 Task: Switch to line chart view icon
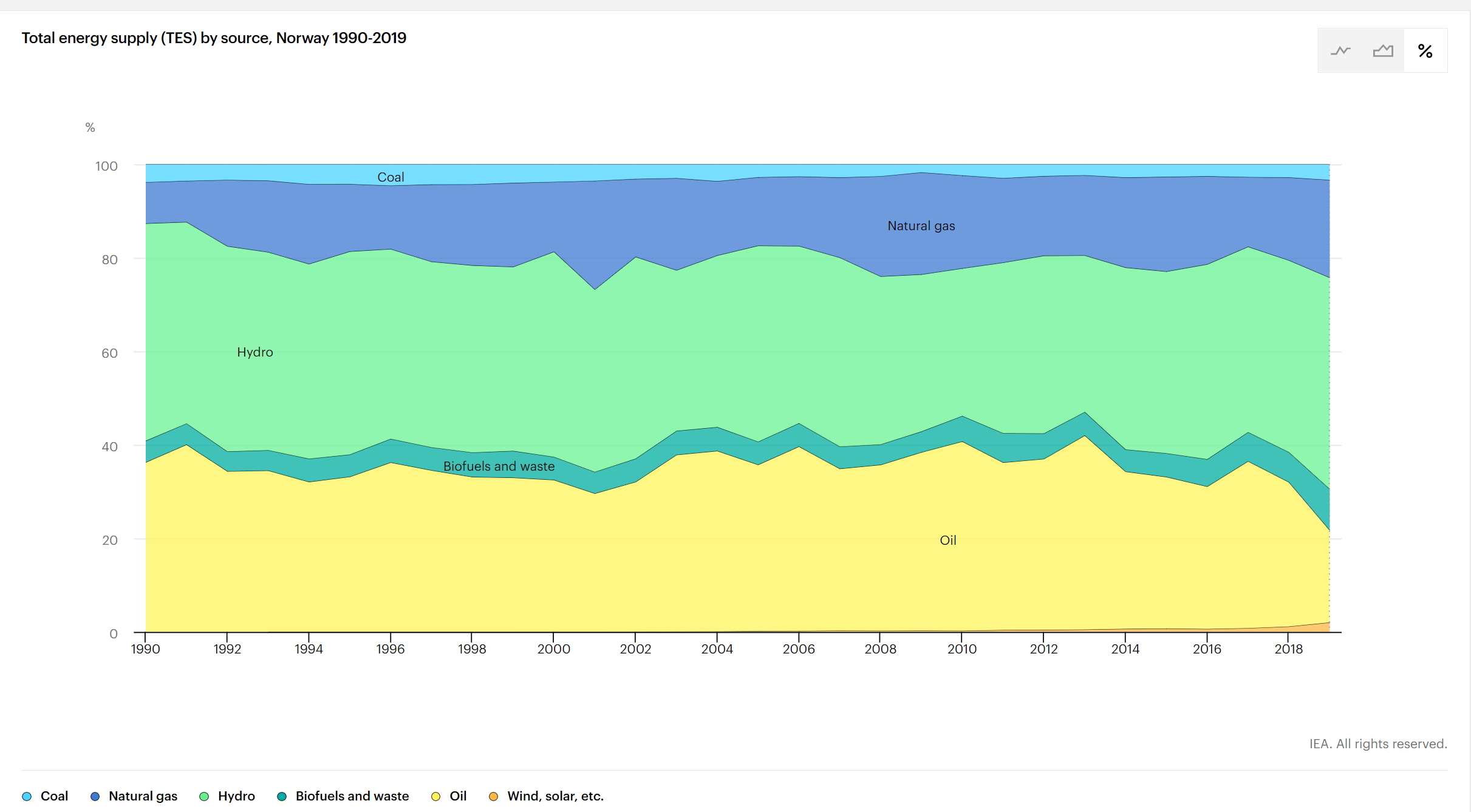tap(1340, 51)
